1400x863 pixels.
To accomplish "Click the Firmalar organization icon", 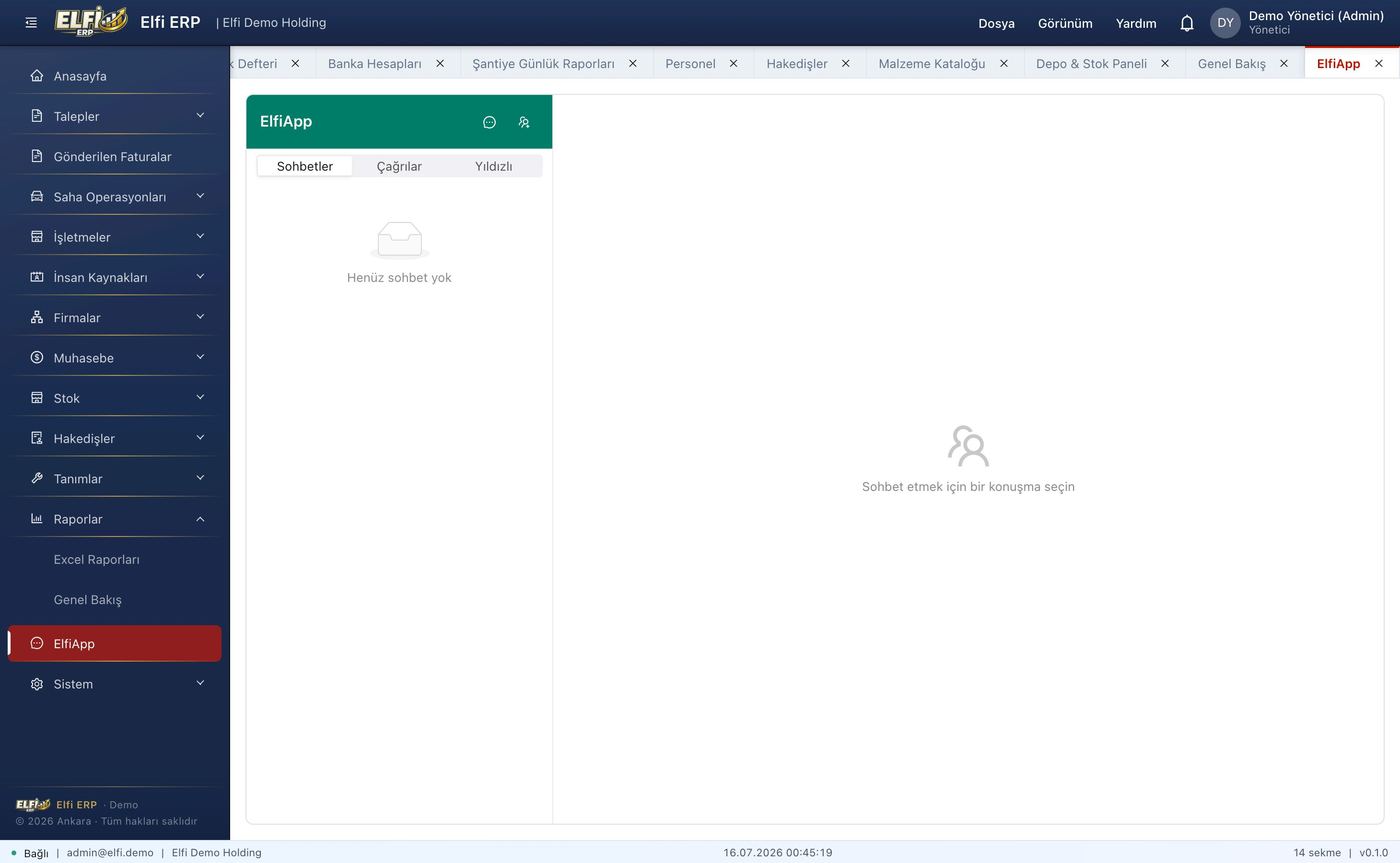I will [x=37, y=317].
